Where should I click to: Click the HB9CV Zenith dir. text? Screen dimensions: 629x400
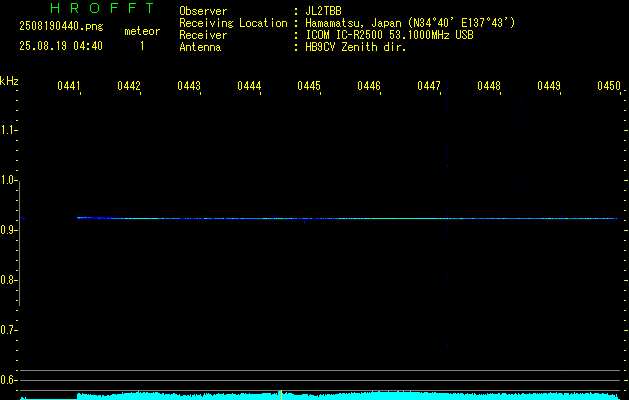point(356,47)
